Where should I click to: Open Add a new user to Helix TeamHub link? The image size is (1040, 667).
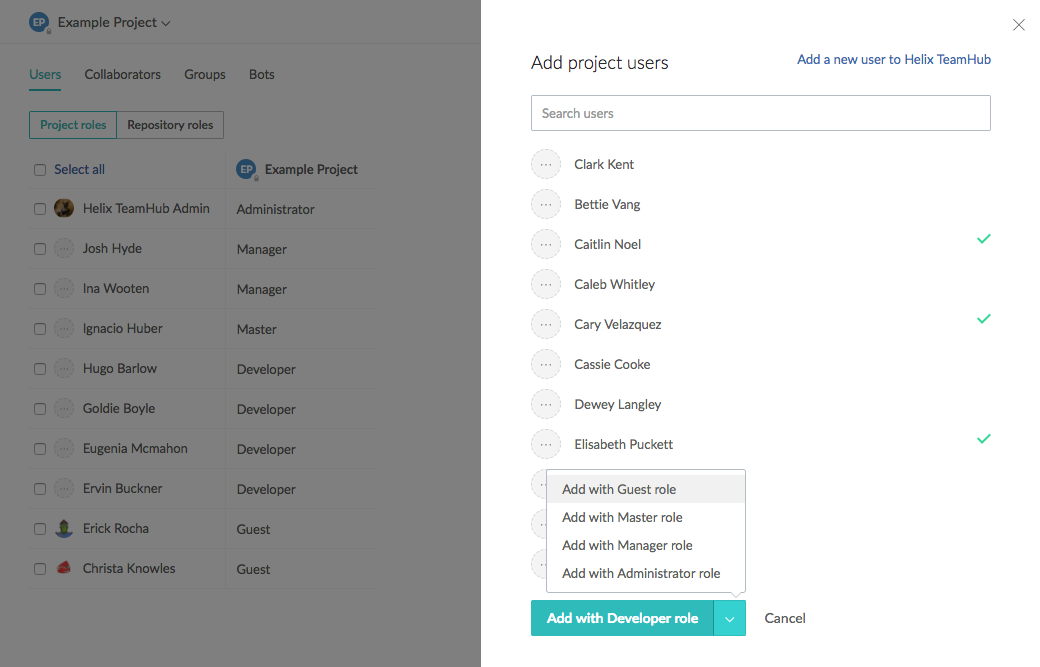click(x=893, y=60)
